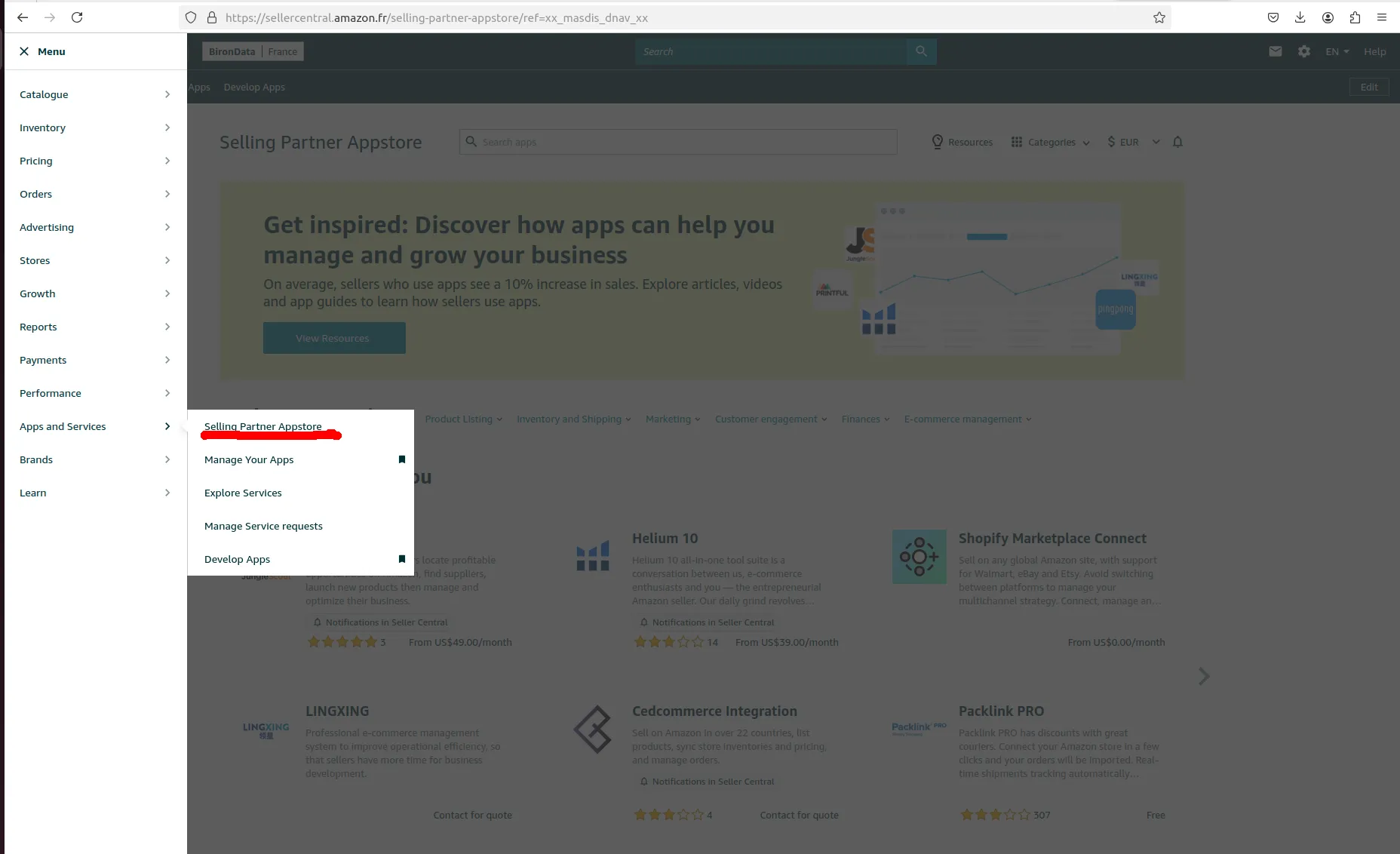Toggle bookmark flag for Develop Apps

pyautogui.click(x=402, y=559)
